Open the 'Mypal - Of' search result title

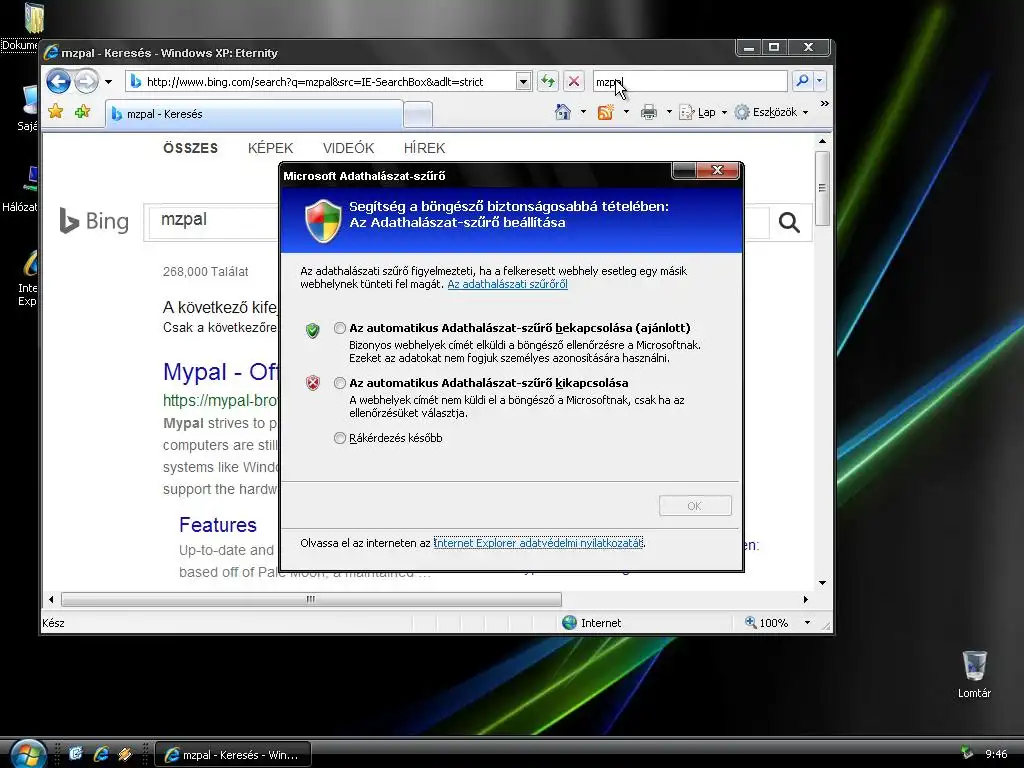pyautogui.click(x=221, y=372)
